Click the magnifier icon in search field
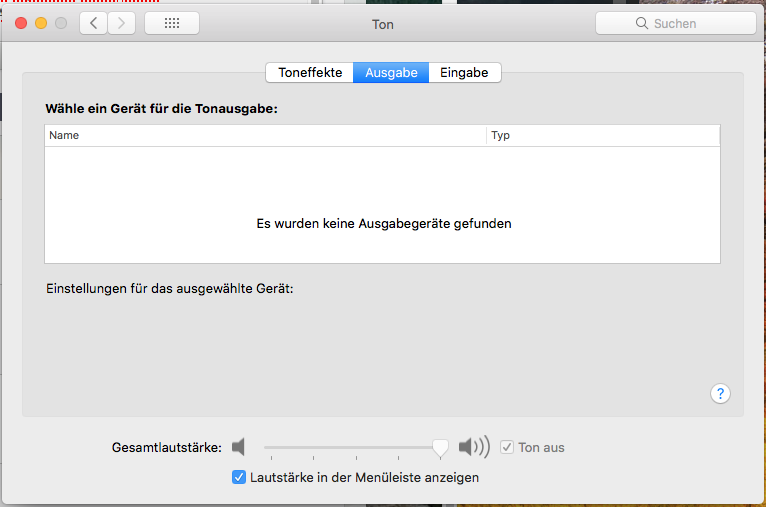Screen dimensions: 766x507 (x=641, y=23)
